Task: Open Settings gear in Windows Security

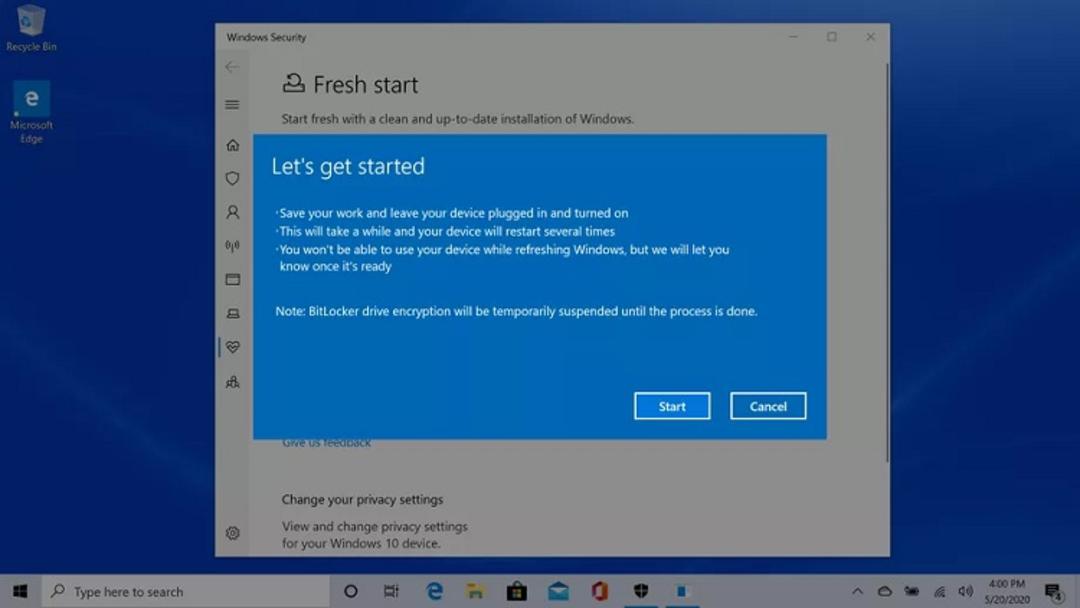Action: (233, 533)
